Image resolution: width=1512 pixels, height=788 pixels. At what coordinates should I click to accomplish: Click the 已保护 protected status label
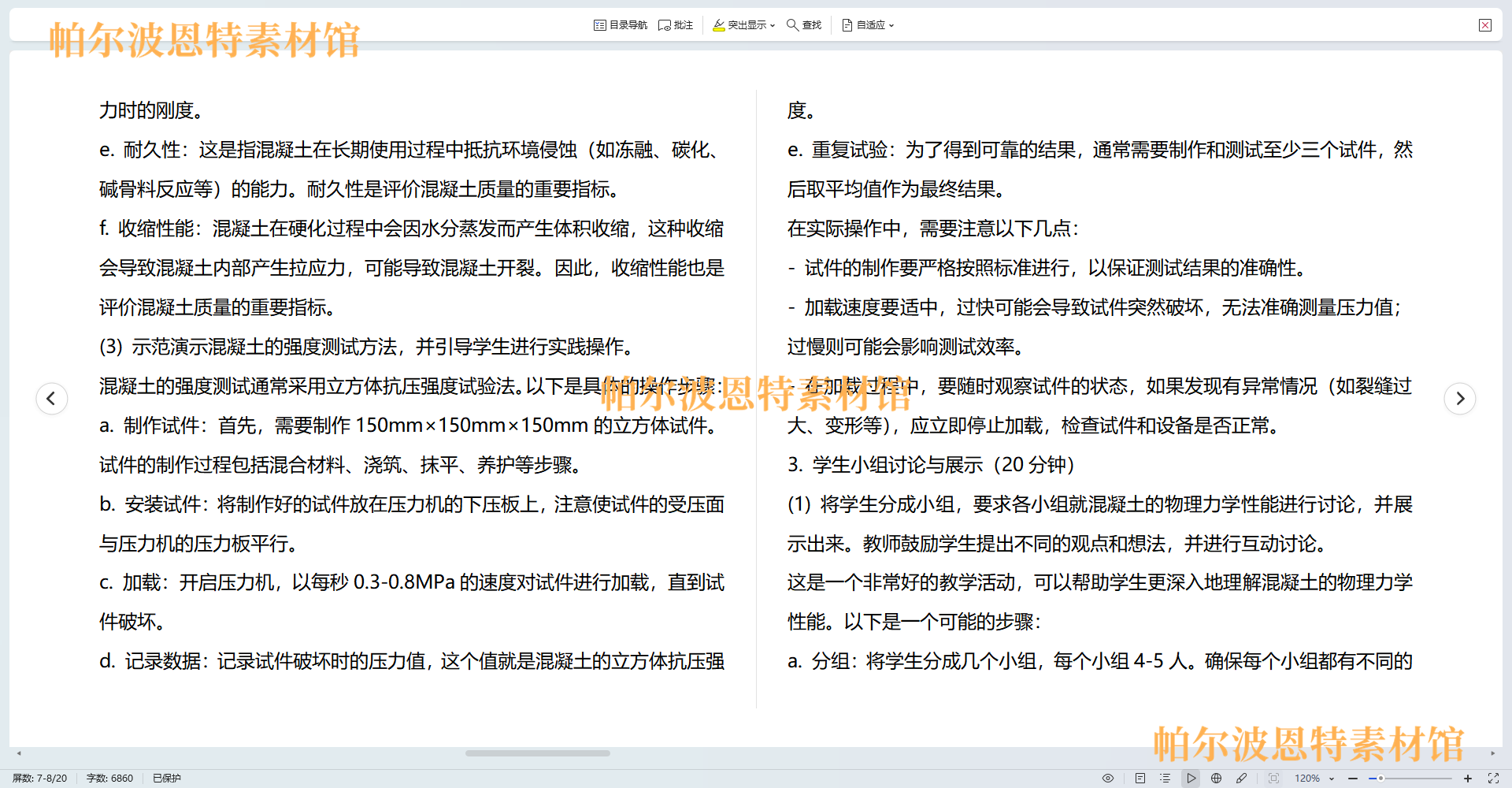click(x=167, y=779)
